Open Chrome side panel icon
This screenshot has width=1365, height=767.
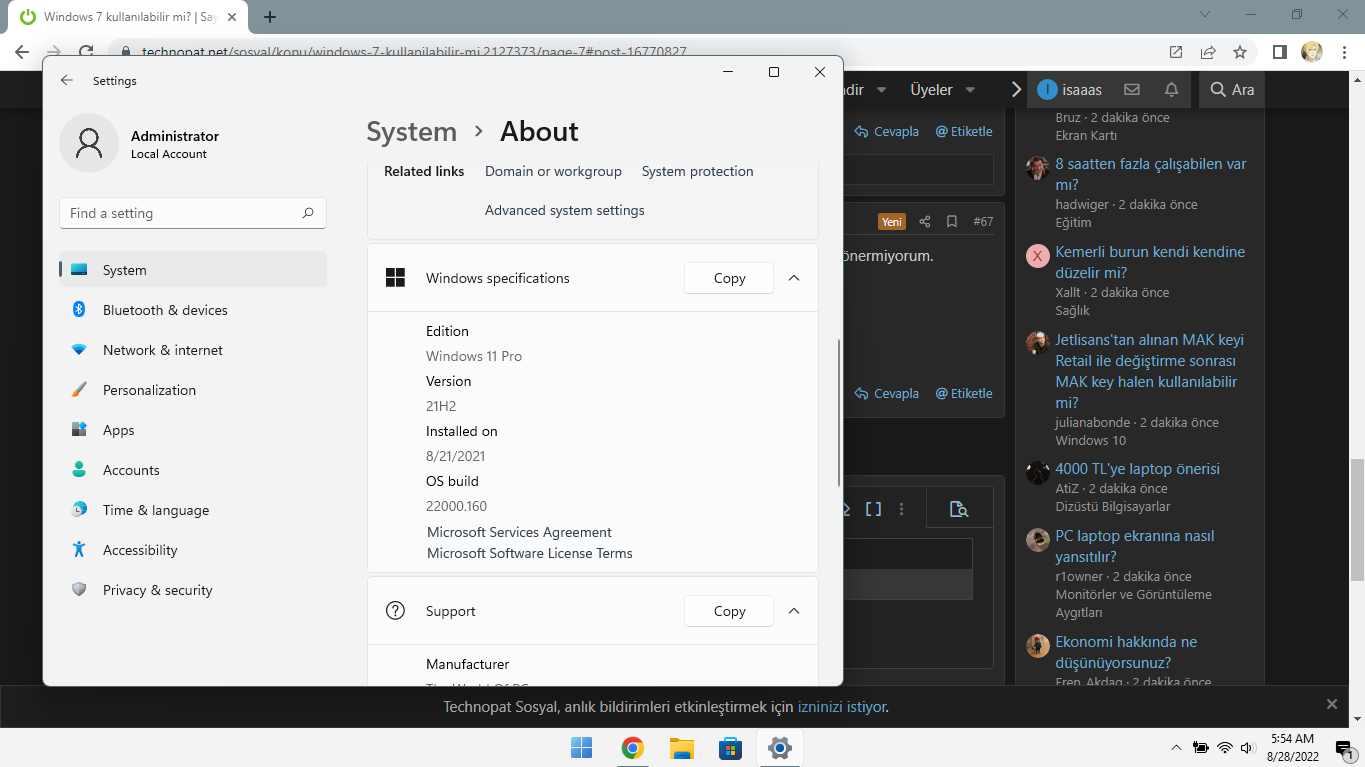(x=1279, y=52)
